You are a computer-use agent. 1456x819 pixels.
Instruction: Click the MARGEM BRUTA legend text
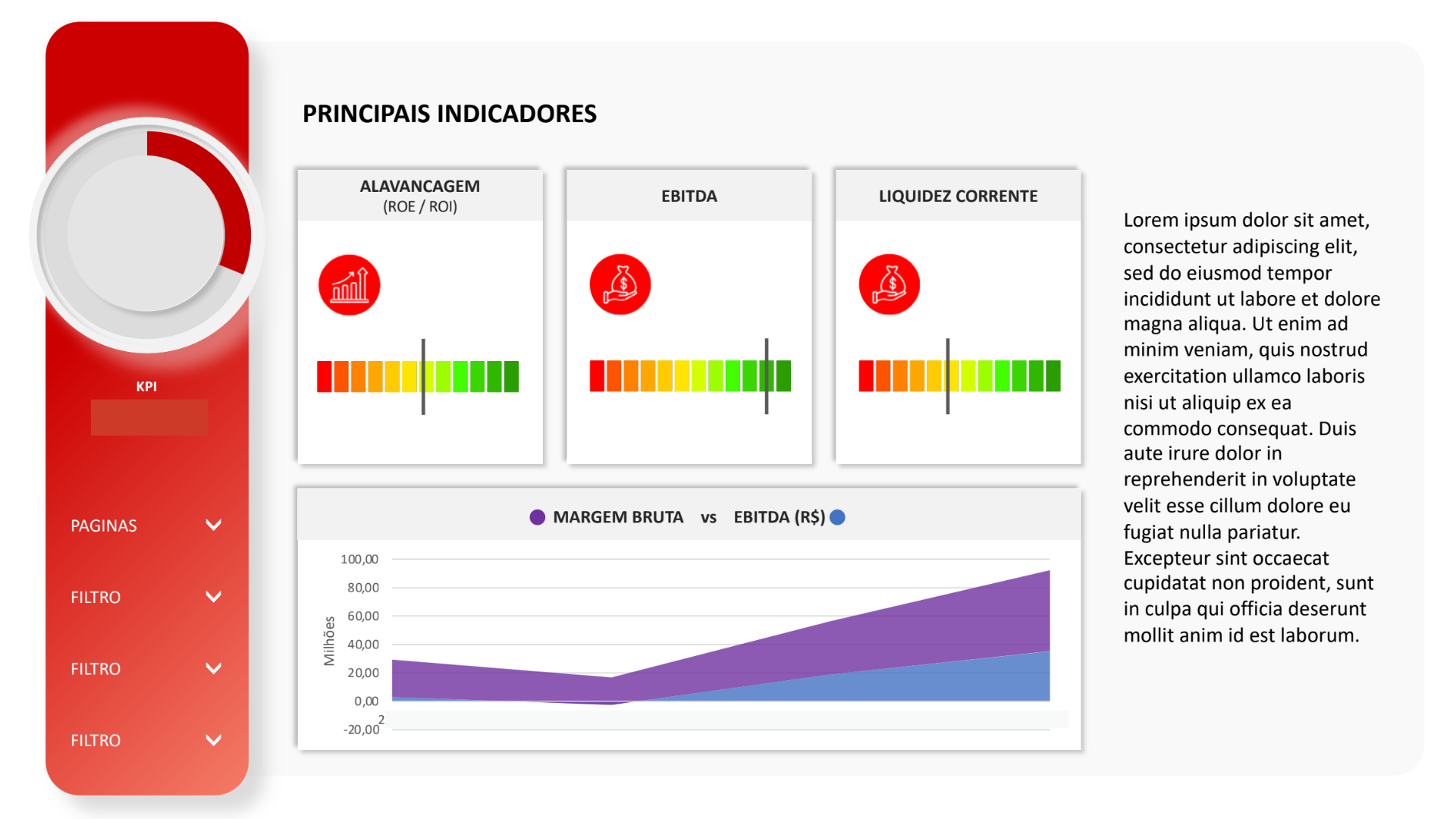tap(618, 517)
